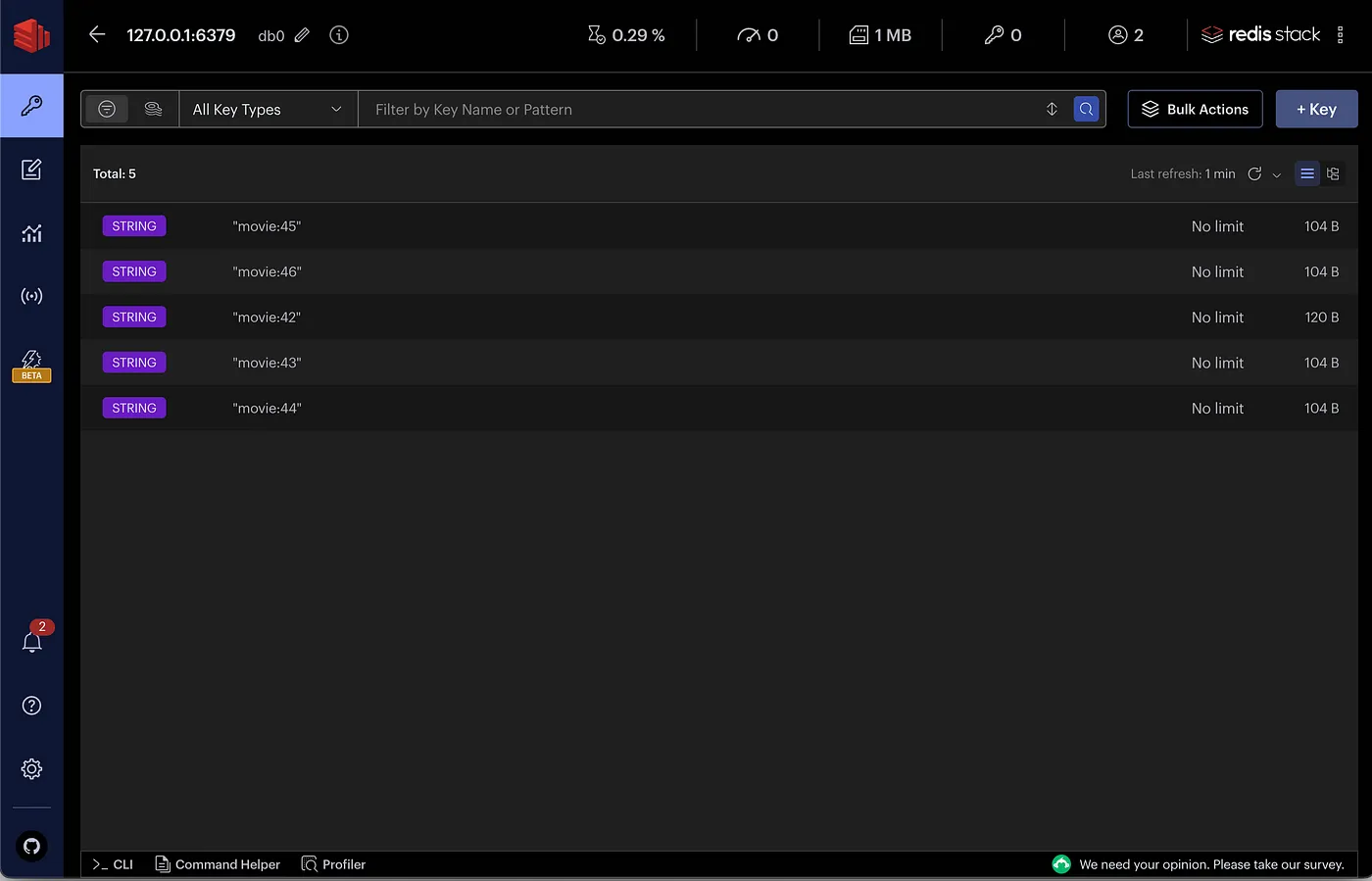The height and width of the screenshot is (881, 1372).
Task: Toggle the filter by key type mode
Action: (x=107, y=109)
